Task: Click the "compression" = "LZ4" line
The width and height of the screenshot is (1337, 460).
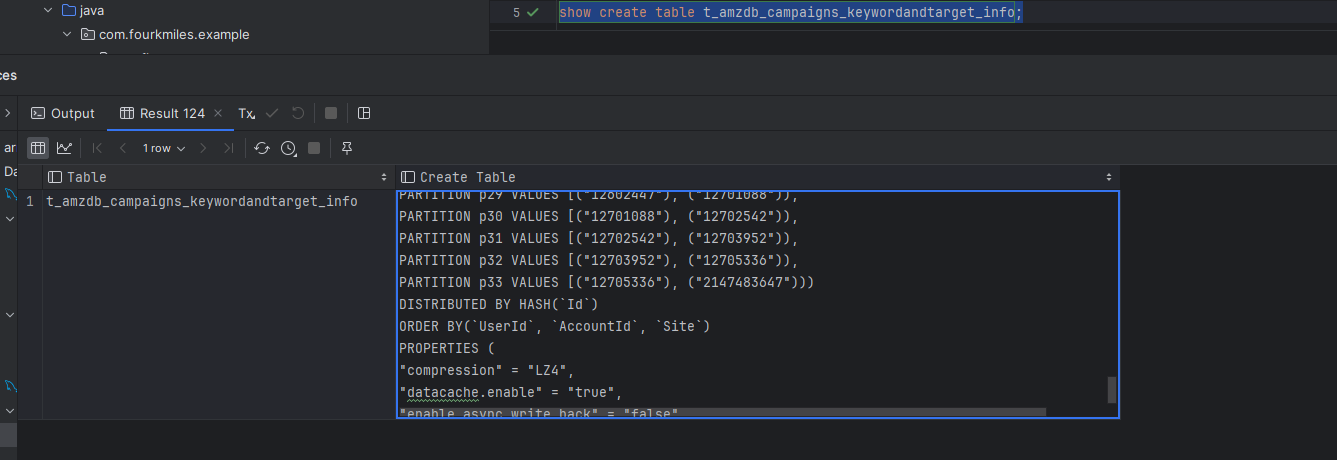Action: point(486,370)
